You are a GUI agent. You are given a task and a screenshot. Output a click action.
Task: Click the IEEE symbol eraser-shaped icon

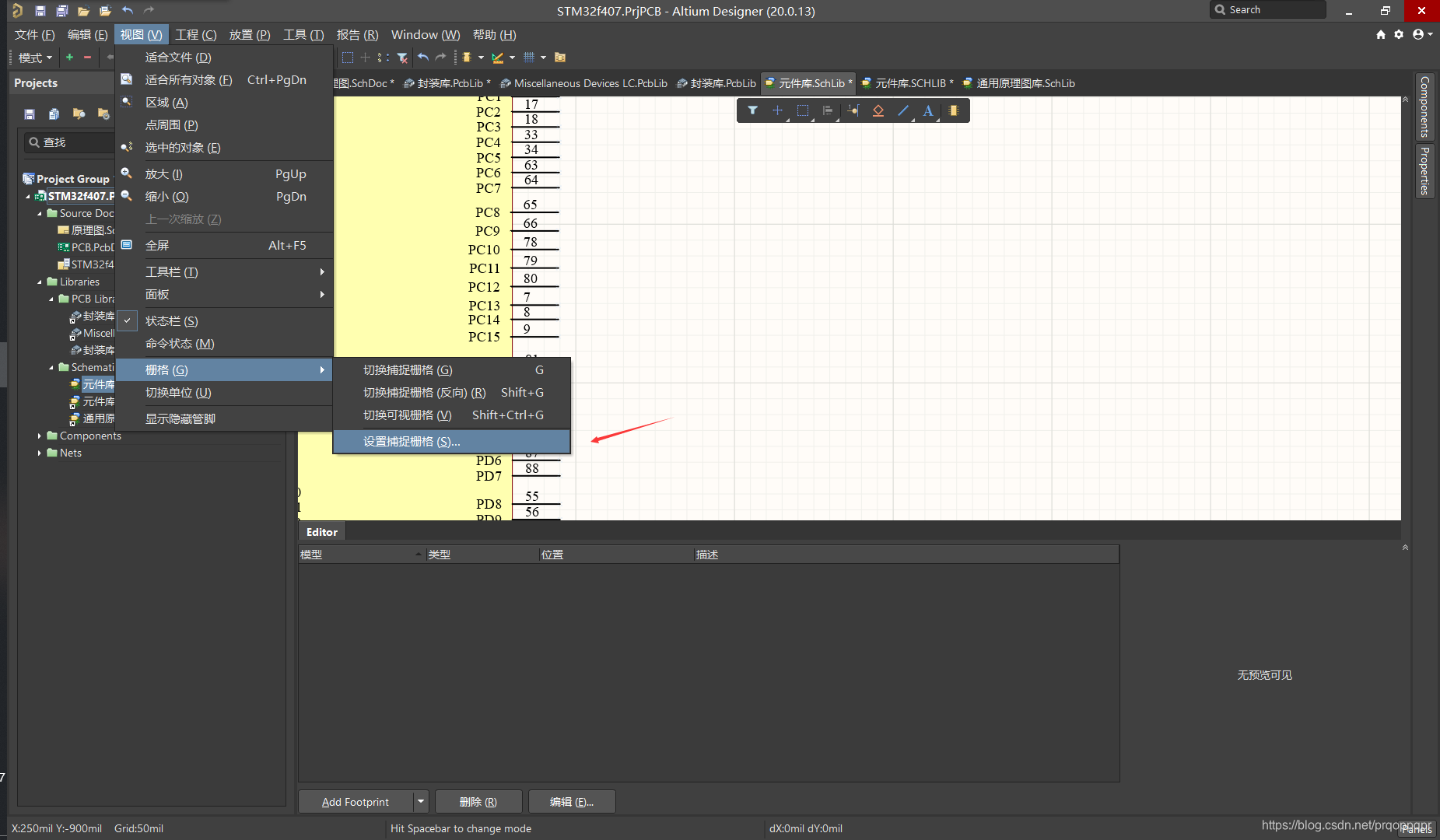click(878, 110)
